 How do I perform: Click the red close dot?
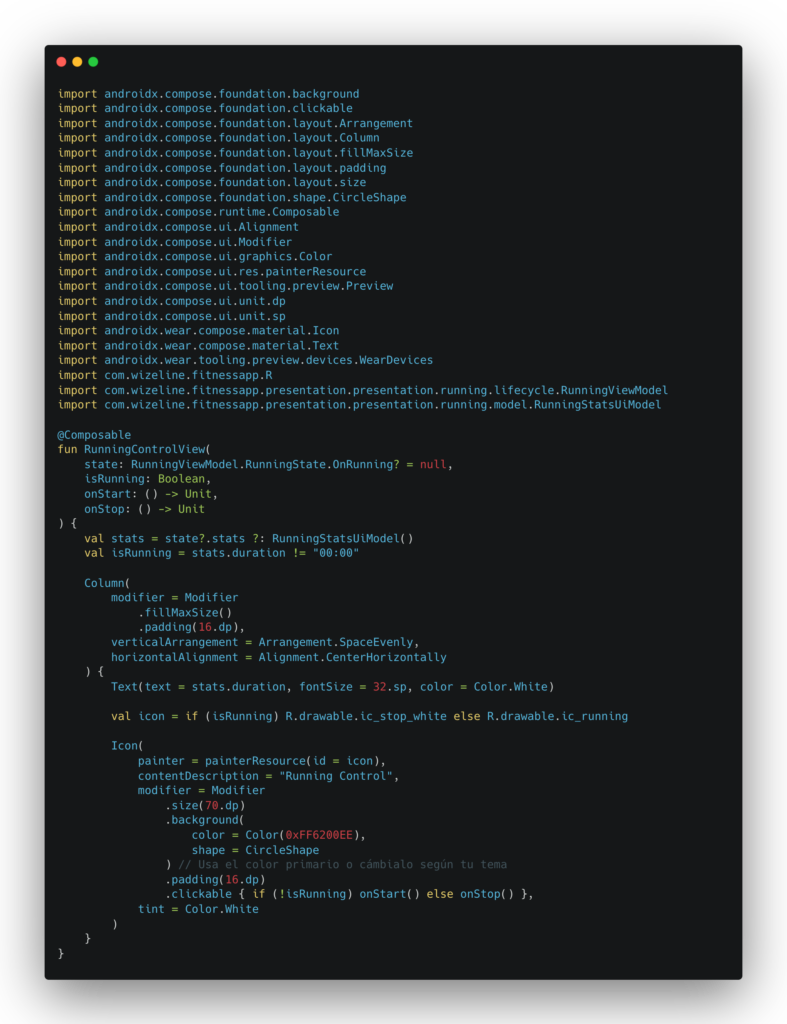pos(61,62)
